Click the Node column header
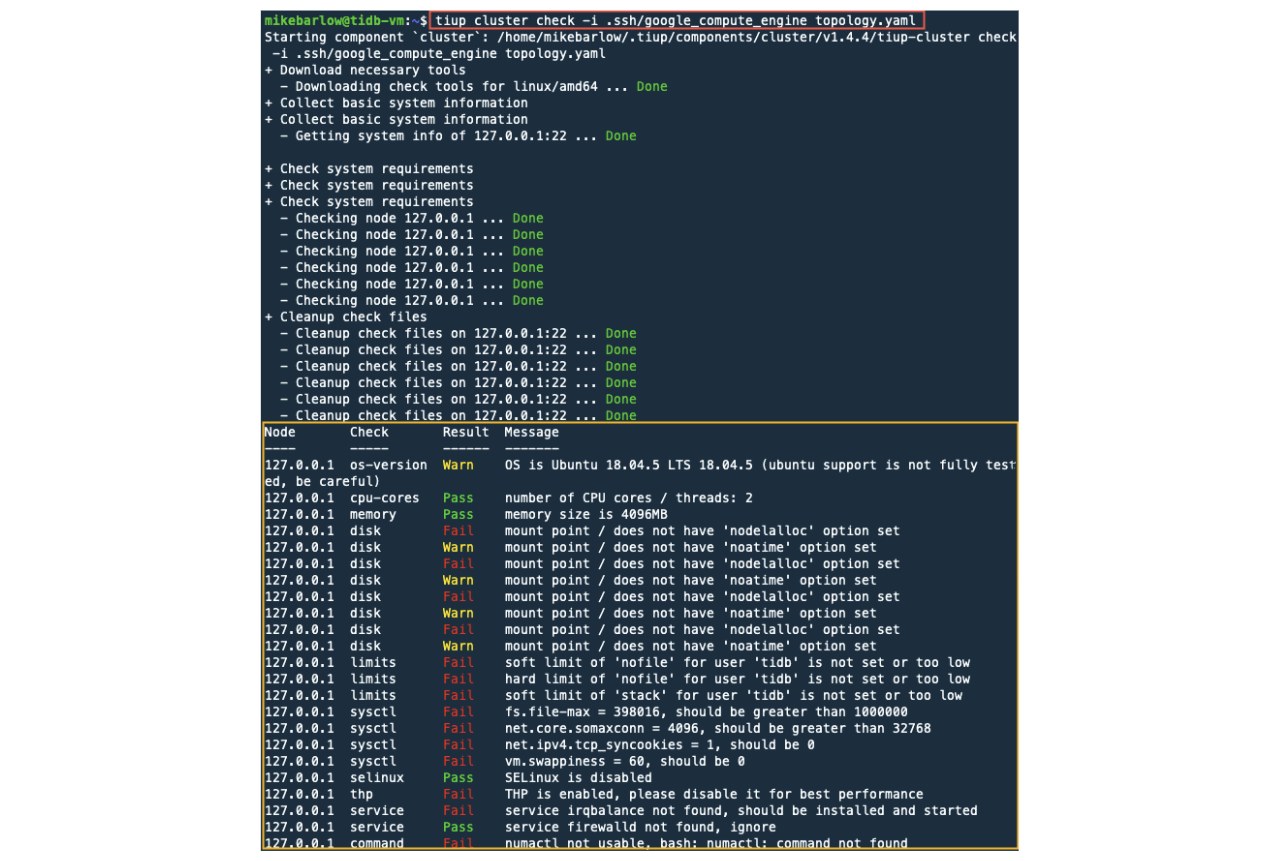The height and width of the screenshot is (861, 1288). tap(280, 431)
